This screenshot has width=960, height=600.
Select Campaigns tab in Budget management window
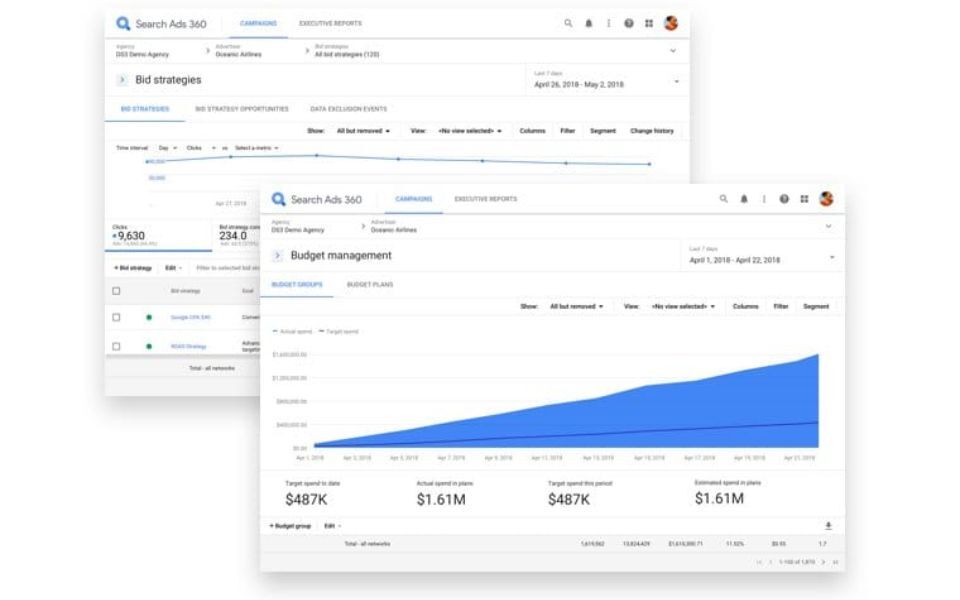click(x=414, y=199)
